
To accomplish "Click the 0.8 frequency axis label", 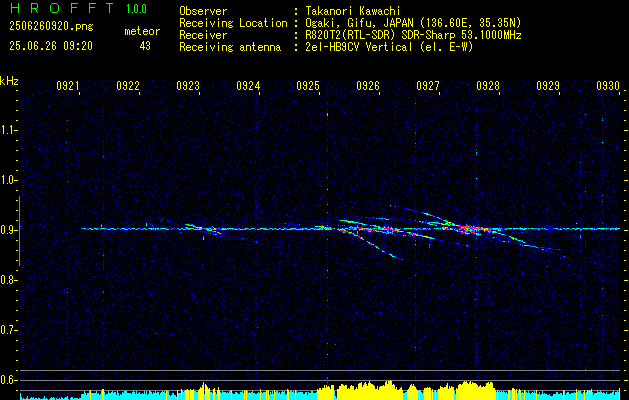I will (7, 280).
